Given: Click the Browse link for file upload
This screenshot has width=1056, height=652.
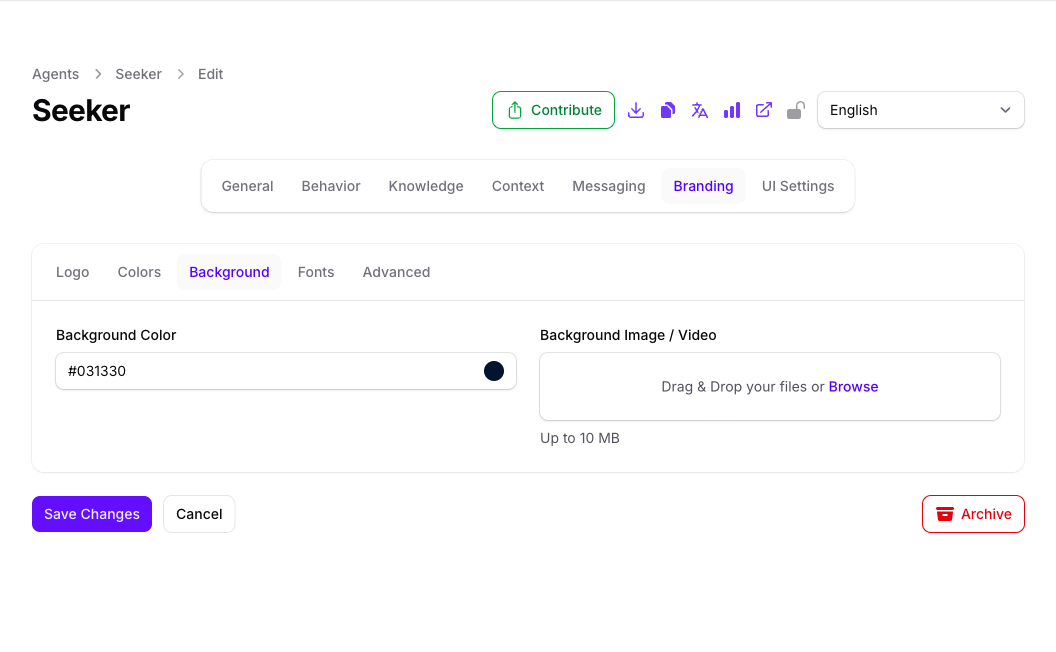Looking at the screenshot, I should coord(853,387).
